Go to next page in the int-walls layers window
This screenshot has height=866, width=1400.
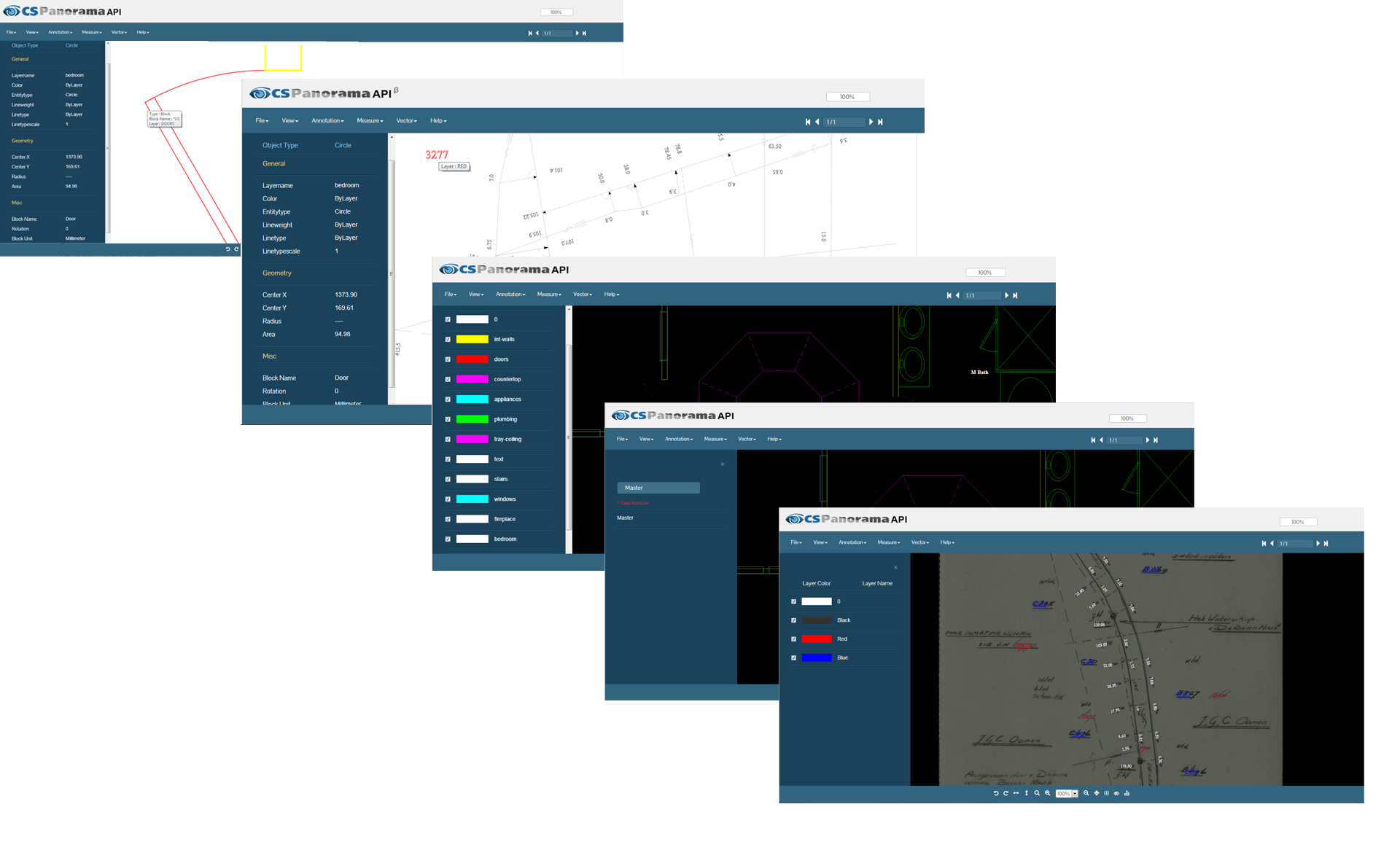[x=1007, y=295]
